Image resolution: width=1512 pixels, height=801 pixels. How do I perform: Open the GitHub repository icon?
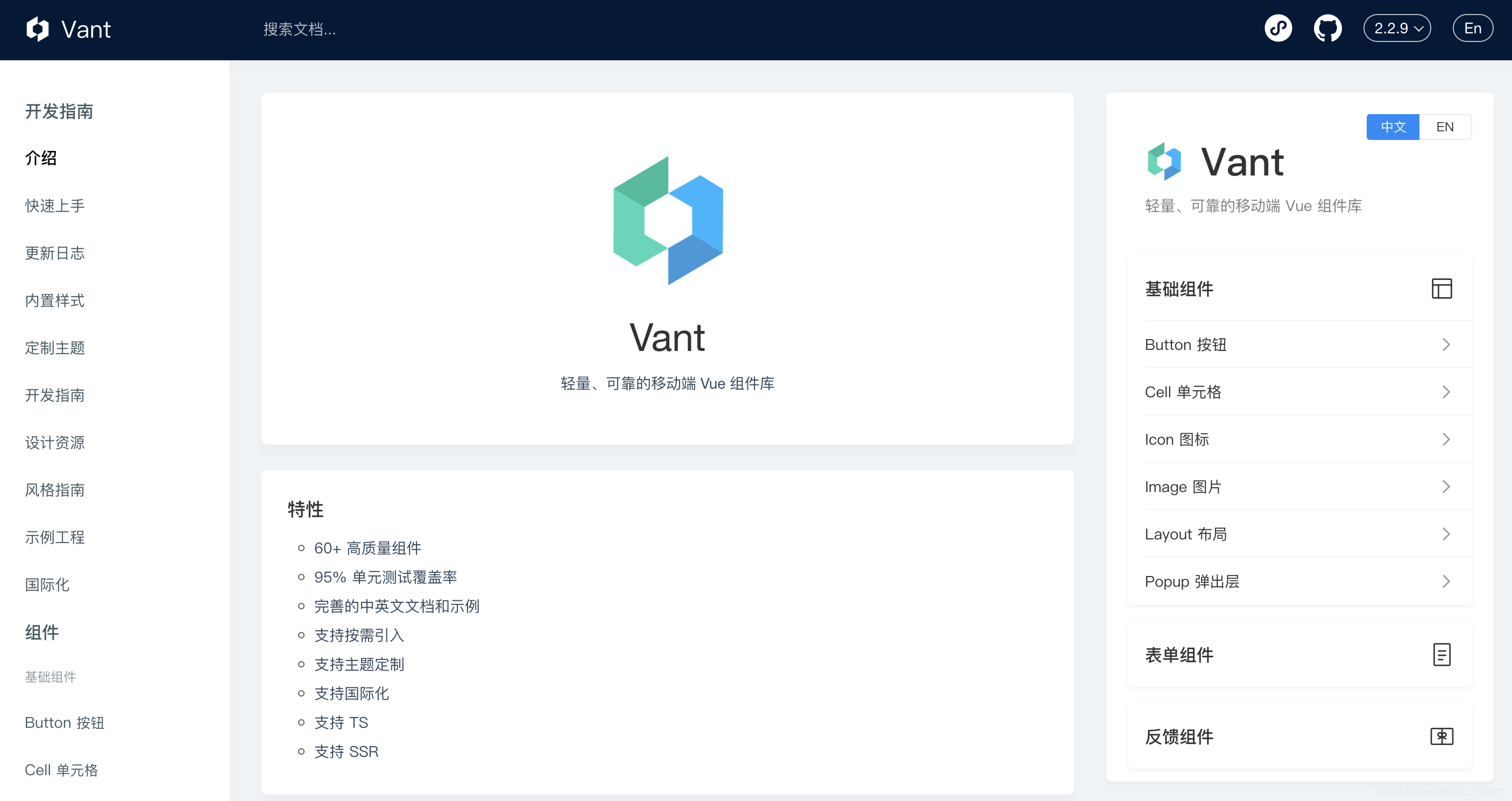(x=1327, y=28)
